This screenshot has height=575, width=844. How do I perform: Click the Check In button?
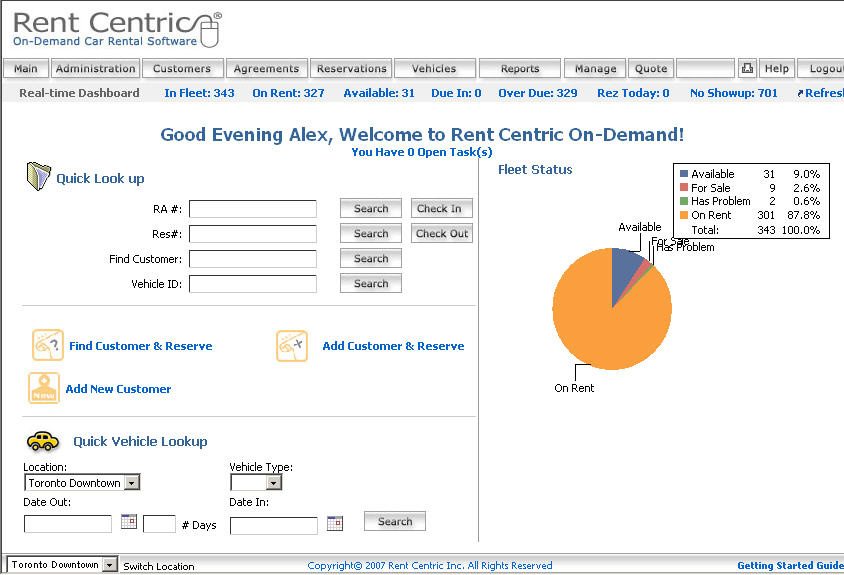tap(442, 208)
